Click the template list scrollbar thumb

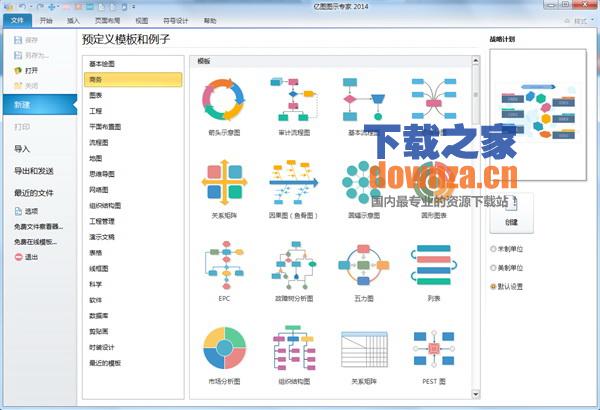pyautogui.click(x=476, y=94)
